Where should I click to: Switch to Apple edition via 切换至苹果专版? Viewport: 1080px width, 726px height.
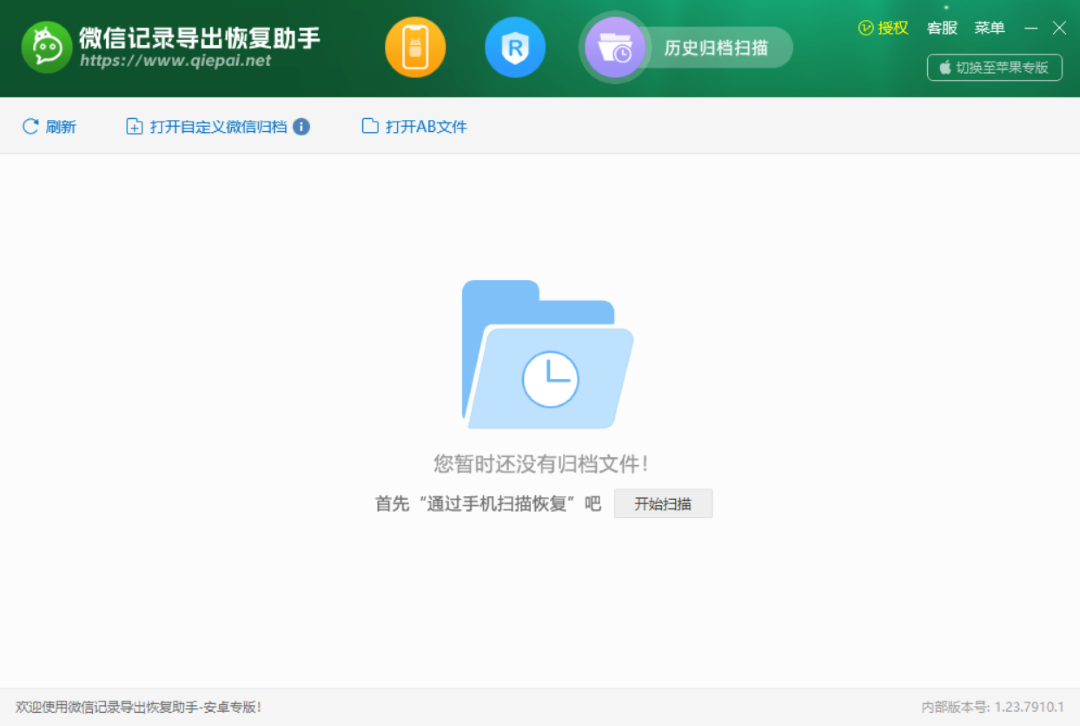(x=995, y=68)
